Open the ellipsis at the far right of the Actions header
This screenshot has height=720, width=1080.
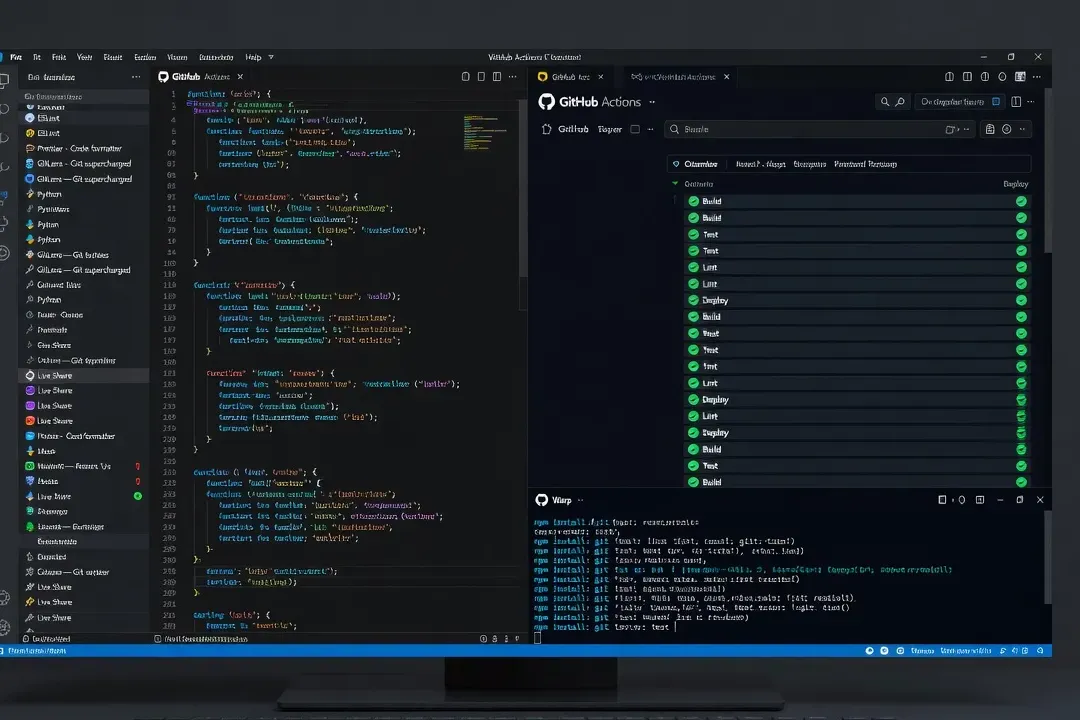coord(1030,102)
